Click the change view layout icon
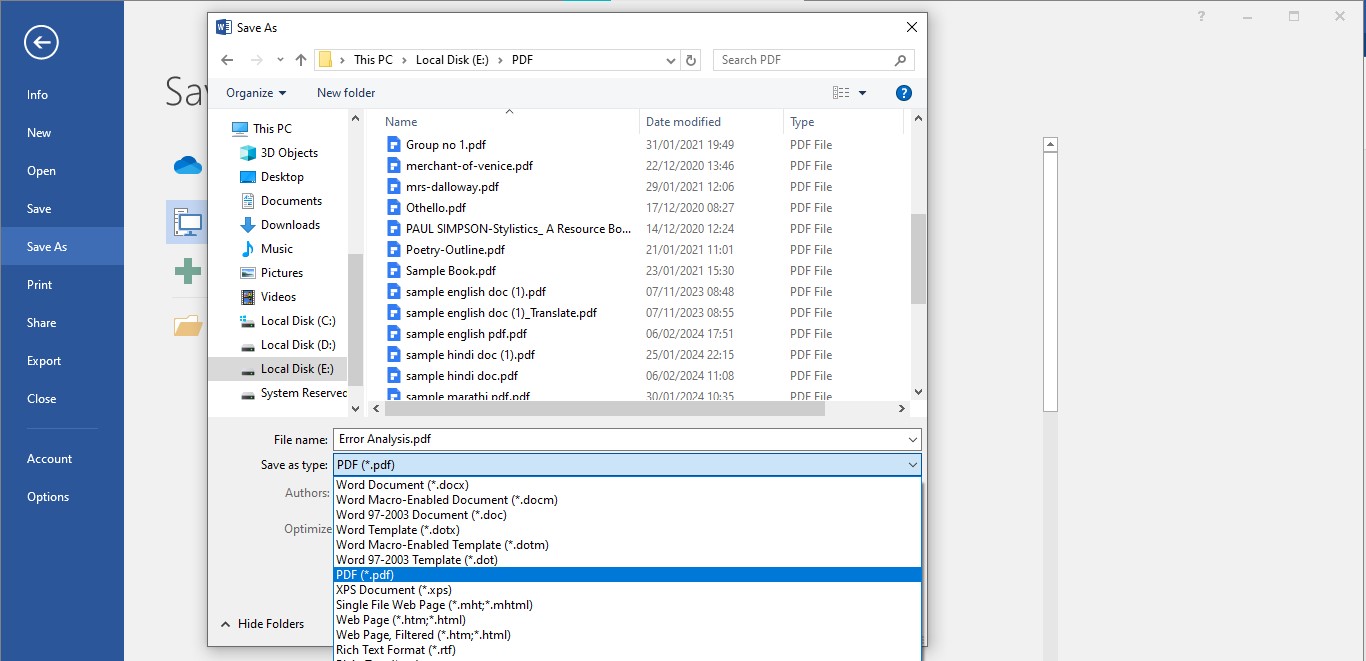 click(x=841, y=93)
